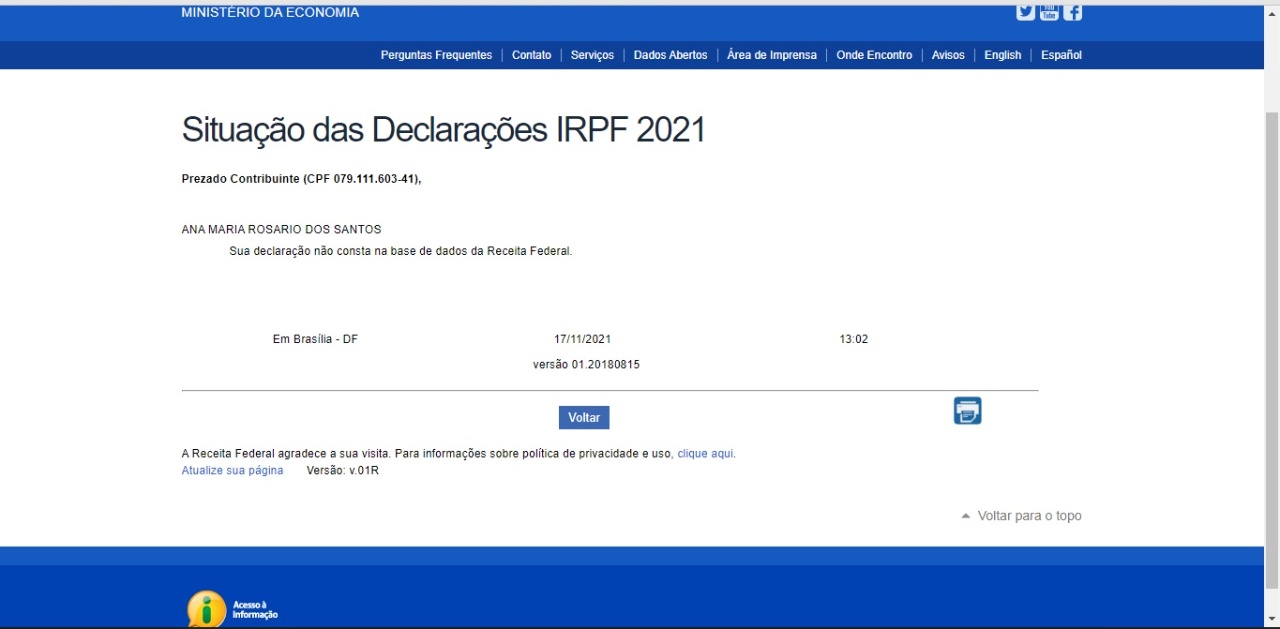
Task: Open the YouTube social icon
Action: (x=1049, y=12)
